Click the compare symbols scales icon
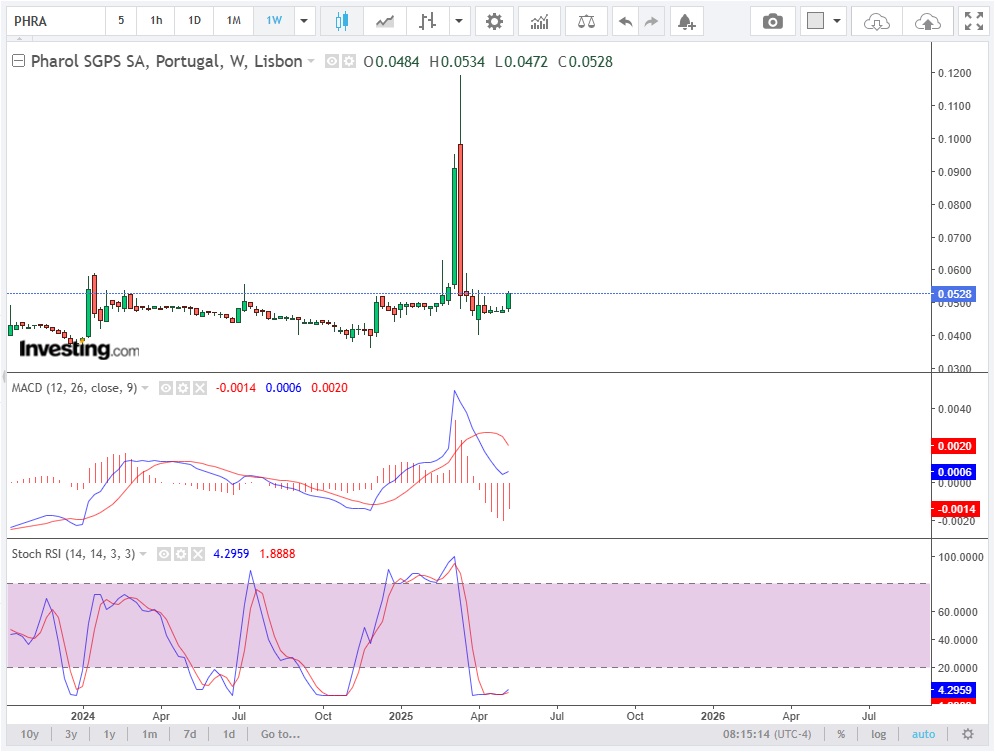 tap(586, 21)
